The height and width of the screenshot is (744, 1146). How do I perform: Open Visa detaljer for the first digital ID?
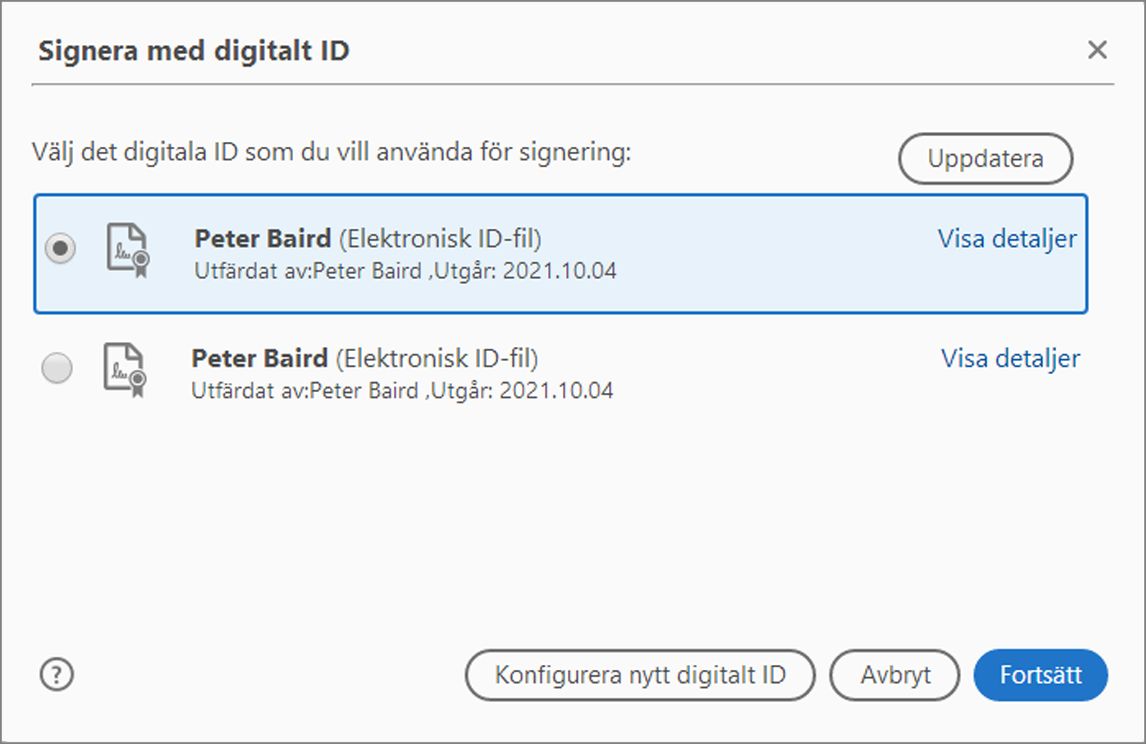[x=1007, y=239]
